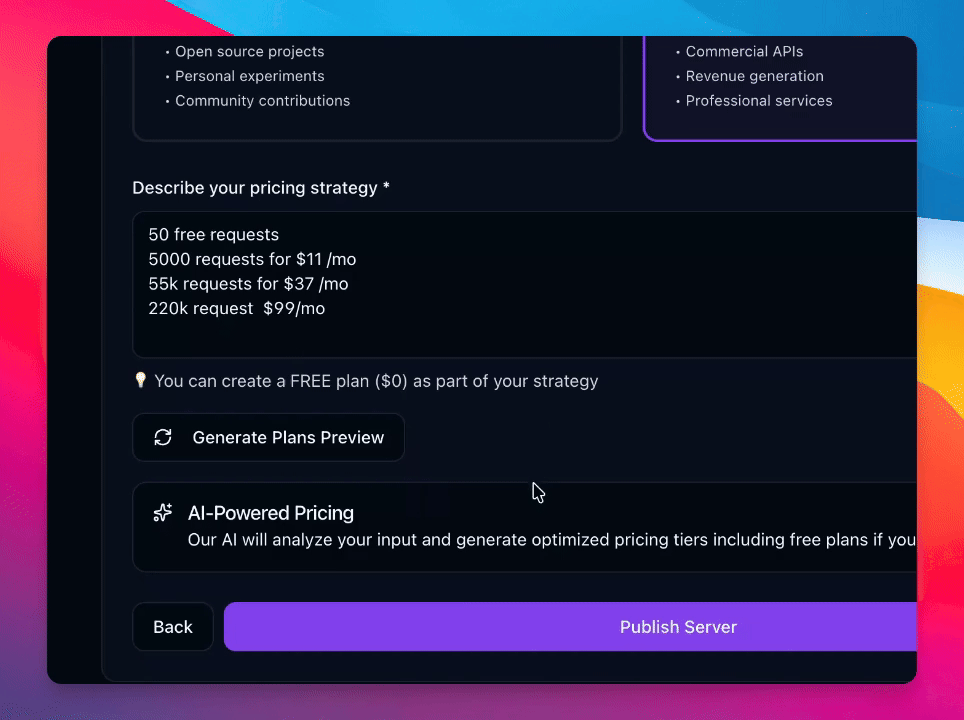Click the AI pricing description text
The width and height of the screenshot is (964, 720).
(x=551, y=540)
